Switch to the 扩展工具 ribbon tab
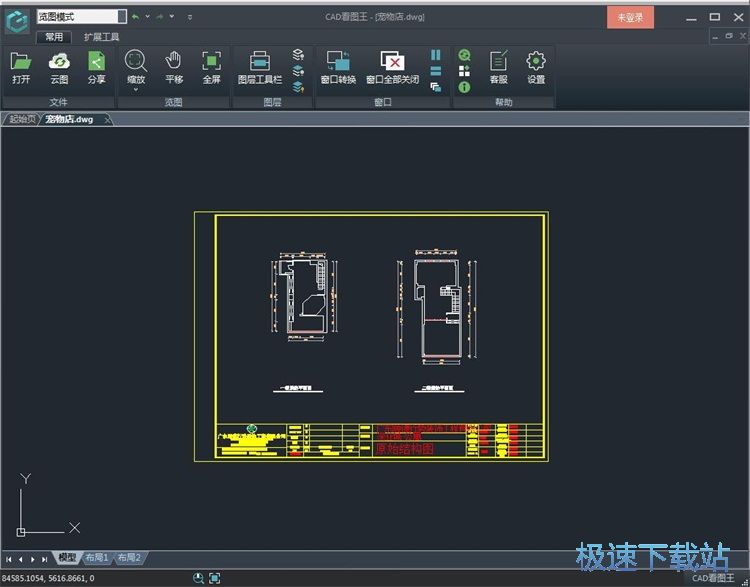 point(101,37)
